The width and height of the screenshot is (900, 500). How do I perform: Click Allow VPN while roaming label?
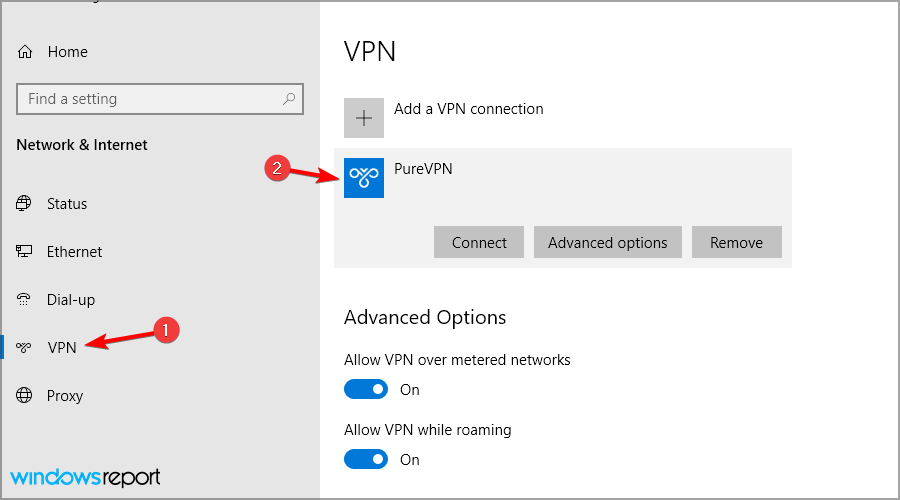point(428,430)
